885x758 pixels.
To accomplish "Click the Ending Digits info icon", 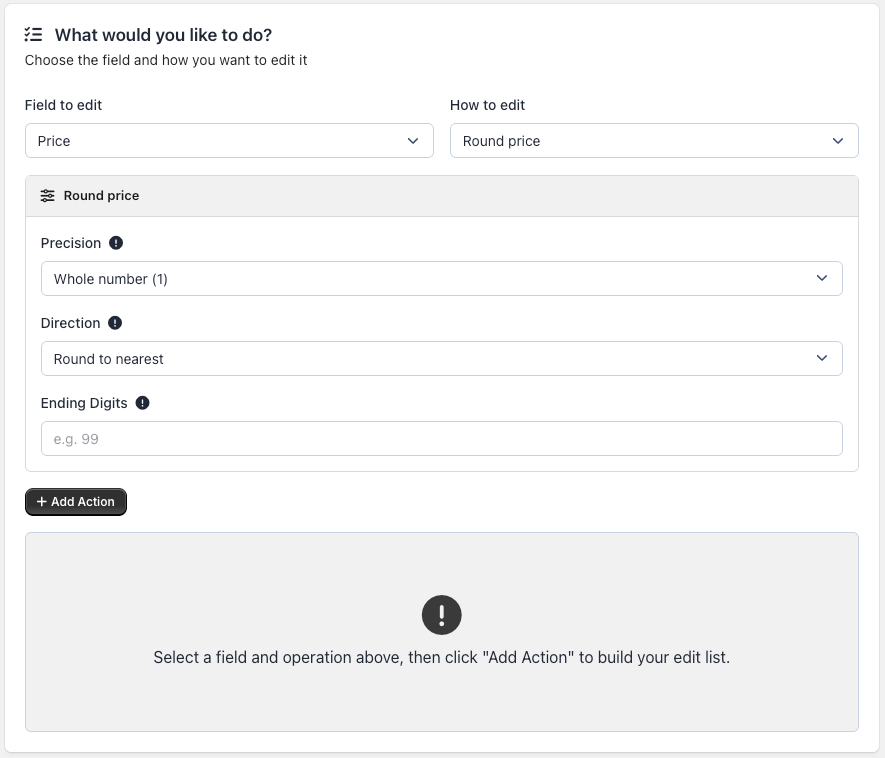I will pyautogui.click(x=142, y=403).
